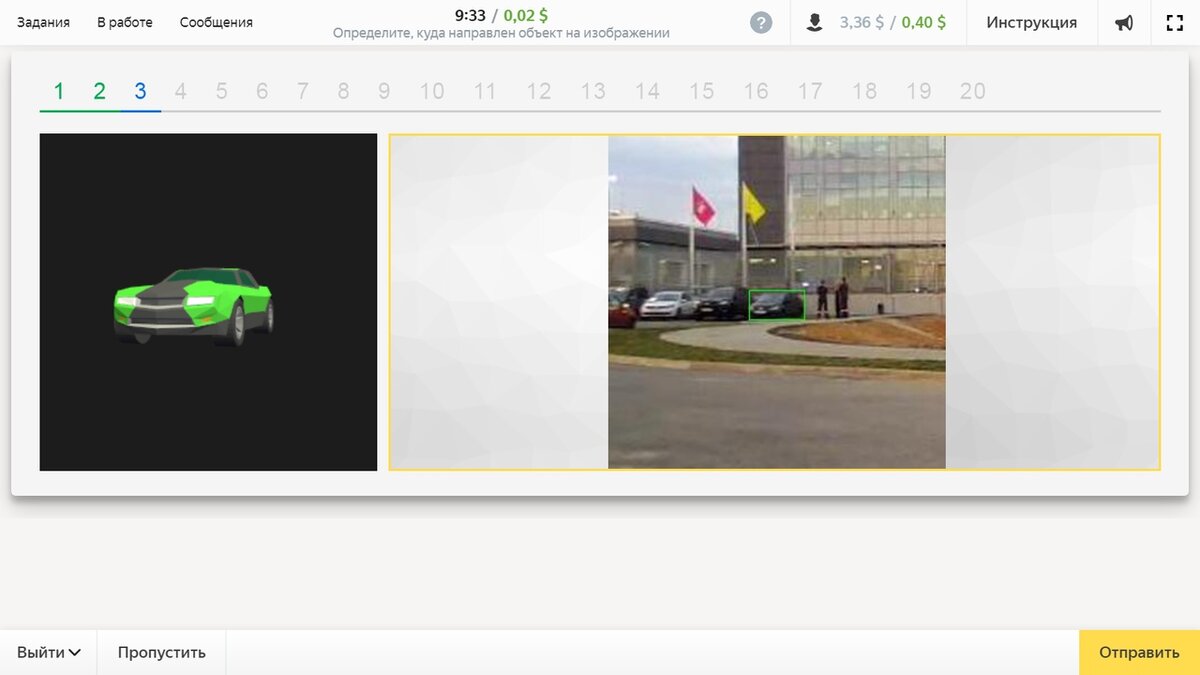Switch to task page 18
The width and height of the screenshot is (1200, 675).
point(864,91)
